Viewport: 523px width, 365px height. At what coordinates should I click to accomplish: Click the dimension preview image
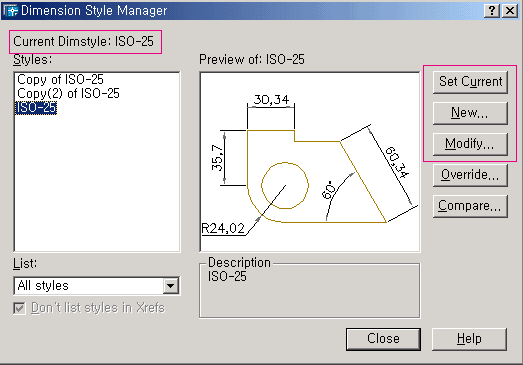point(310,162)
